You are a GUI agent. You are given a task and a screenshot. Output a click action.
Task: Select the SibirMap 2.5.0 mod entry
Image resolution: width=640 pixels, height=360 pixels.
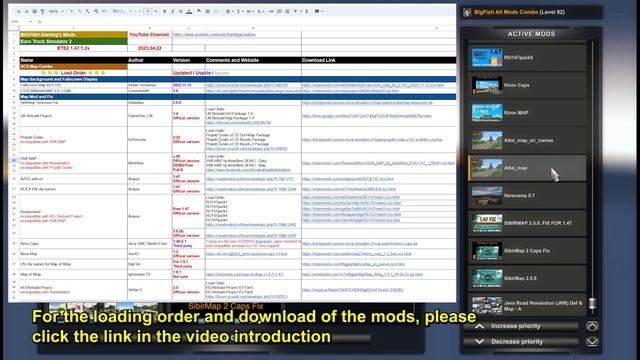tap(527, 278)
